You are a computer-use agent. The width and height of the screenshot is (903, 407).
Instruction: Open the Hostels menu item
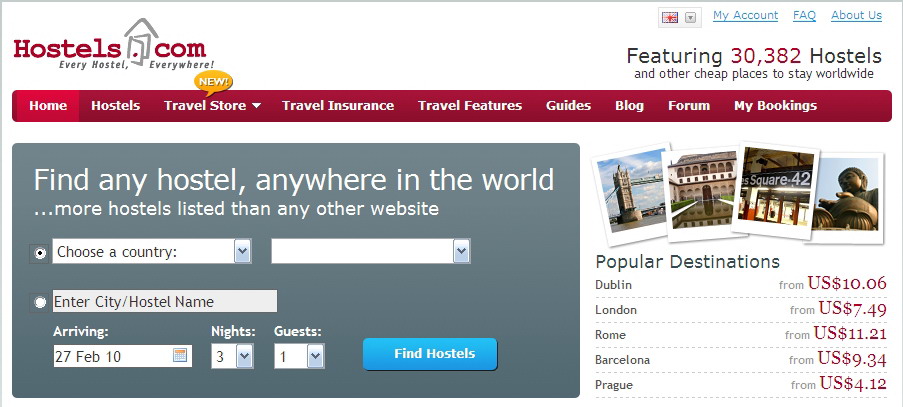click(x=115, y=106)
